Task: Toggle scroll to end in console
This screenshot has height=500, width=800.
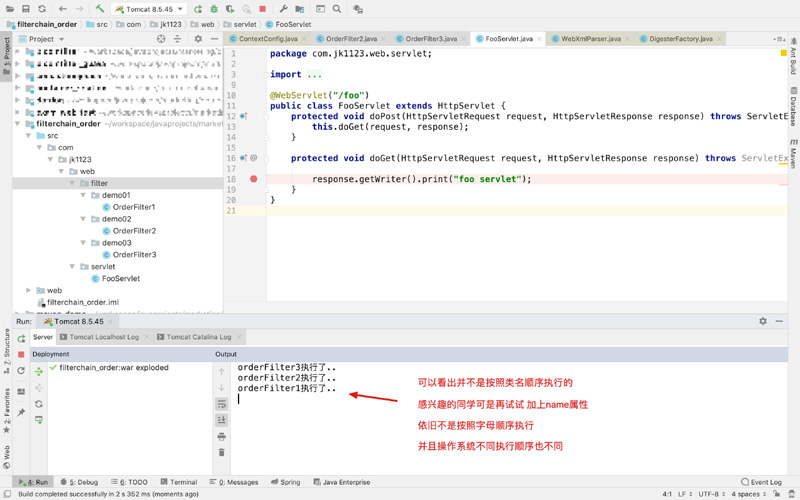Action: point(221,420)
